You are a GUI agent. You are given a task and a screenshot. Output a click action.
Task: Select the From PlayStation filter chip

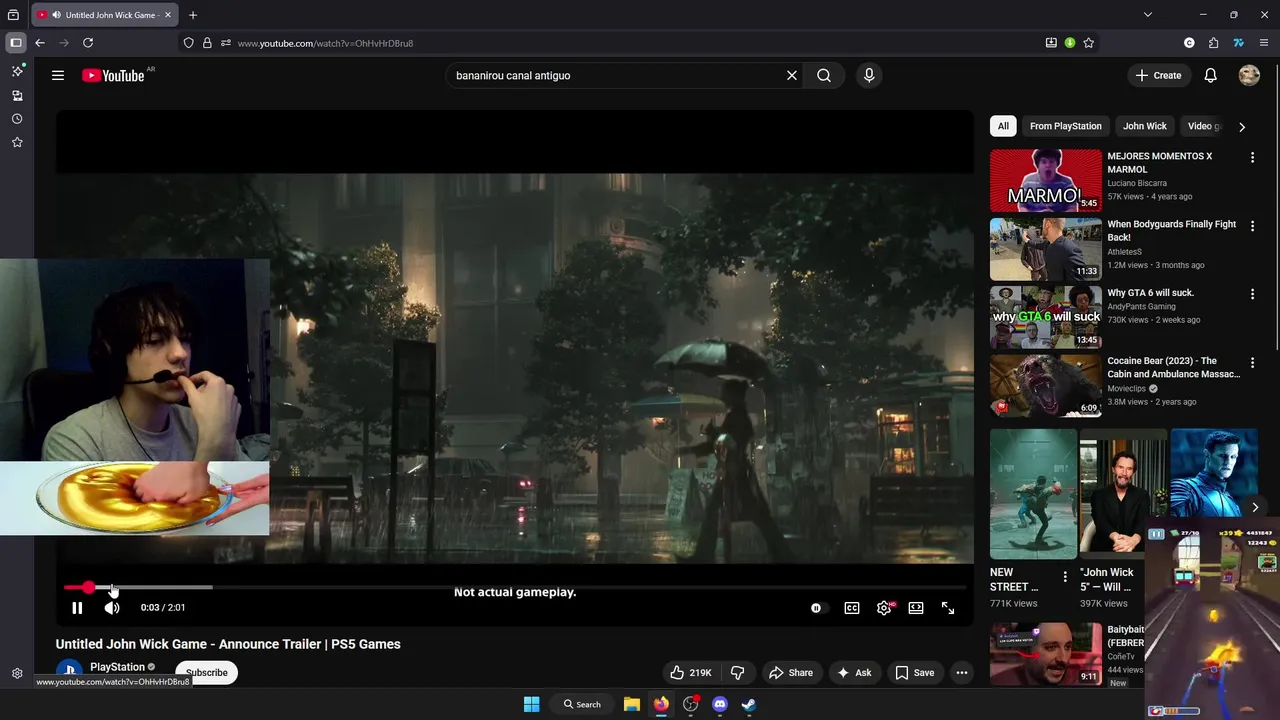(x=1066, y=126)
